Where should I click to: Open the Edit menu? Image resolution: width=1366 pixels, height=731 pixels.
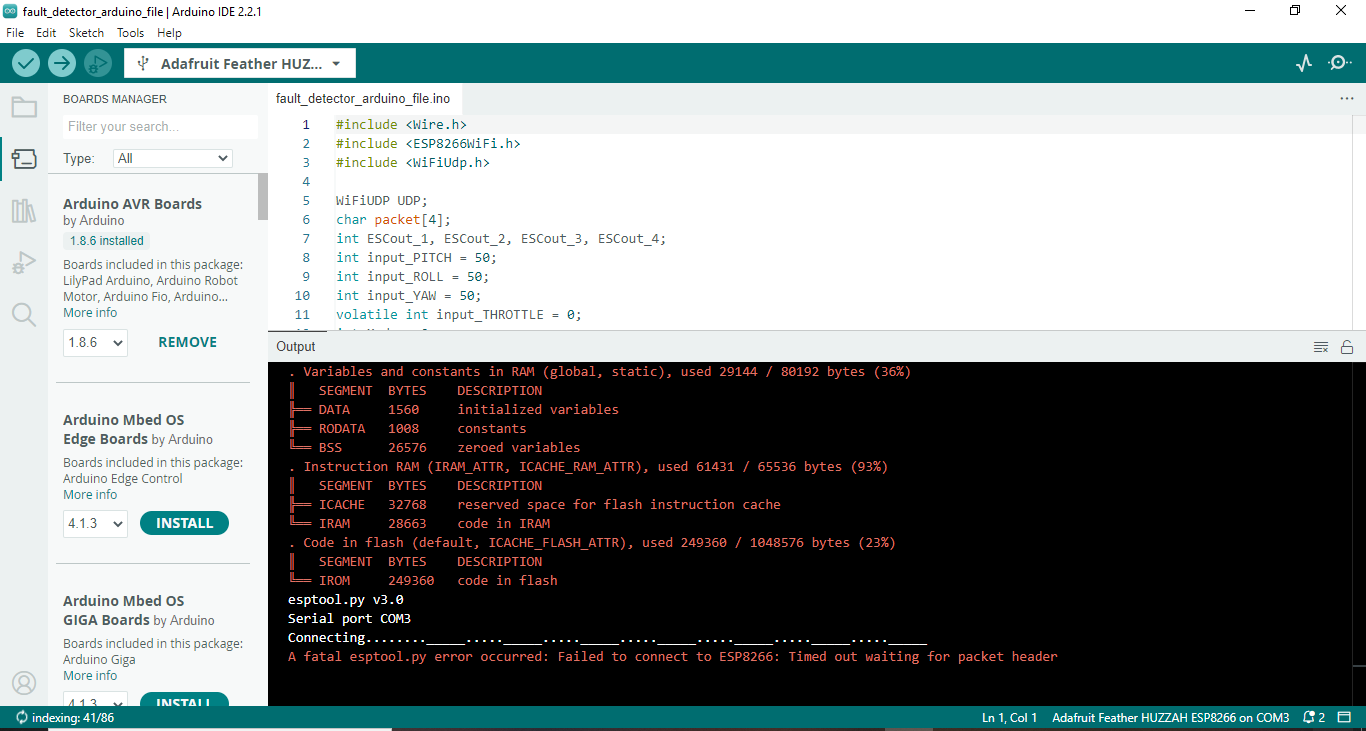click(x=46, y=33)
